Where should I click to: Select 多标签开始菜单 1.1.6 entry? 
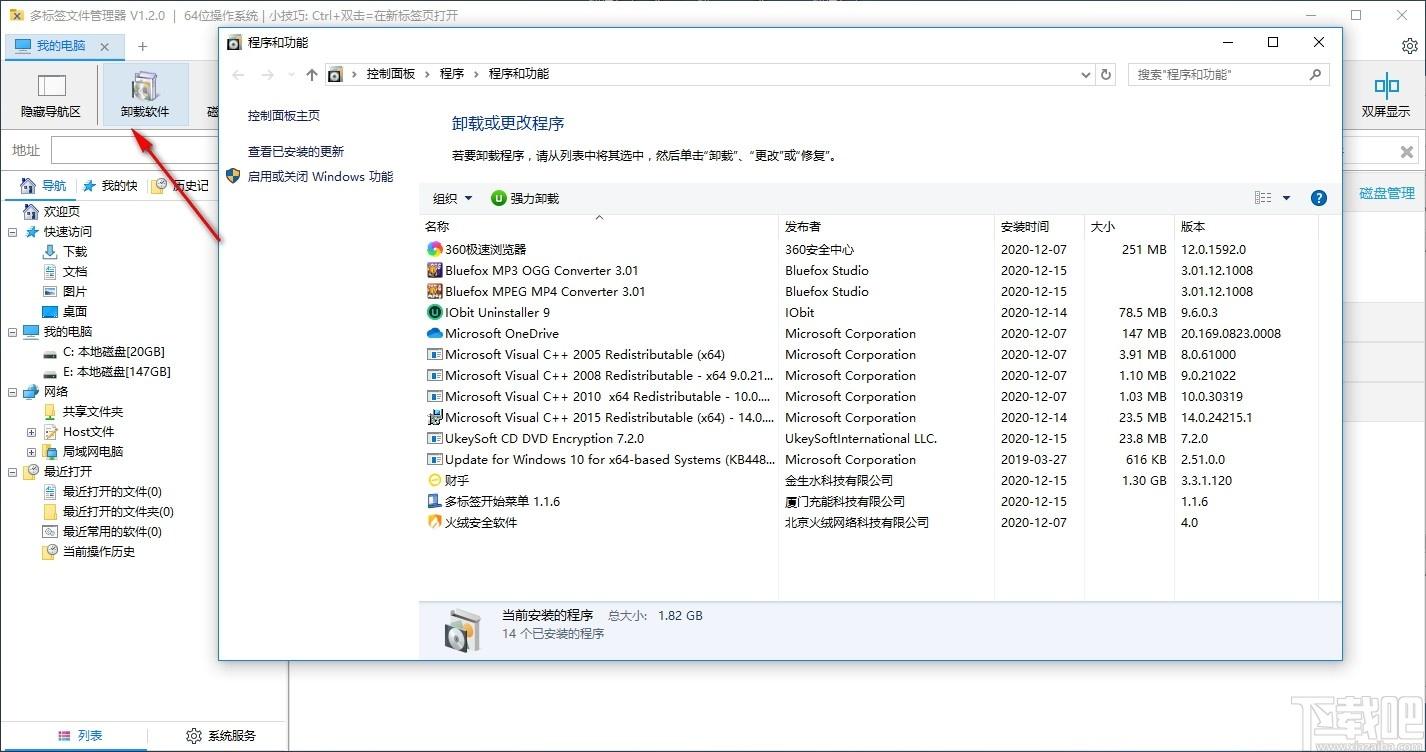pos(870,502)
